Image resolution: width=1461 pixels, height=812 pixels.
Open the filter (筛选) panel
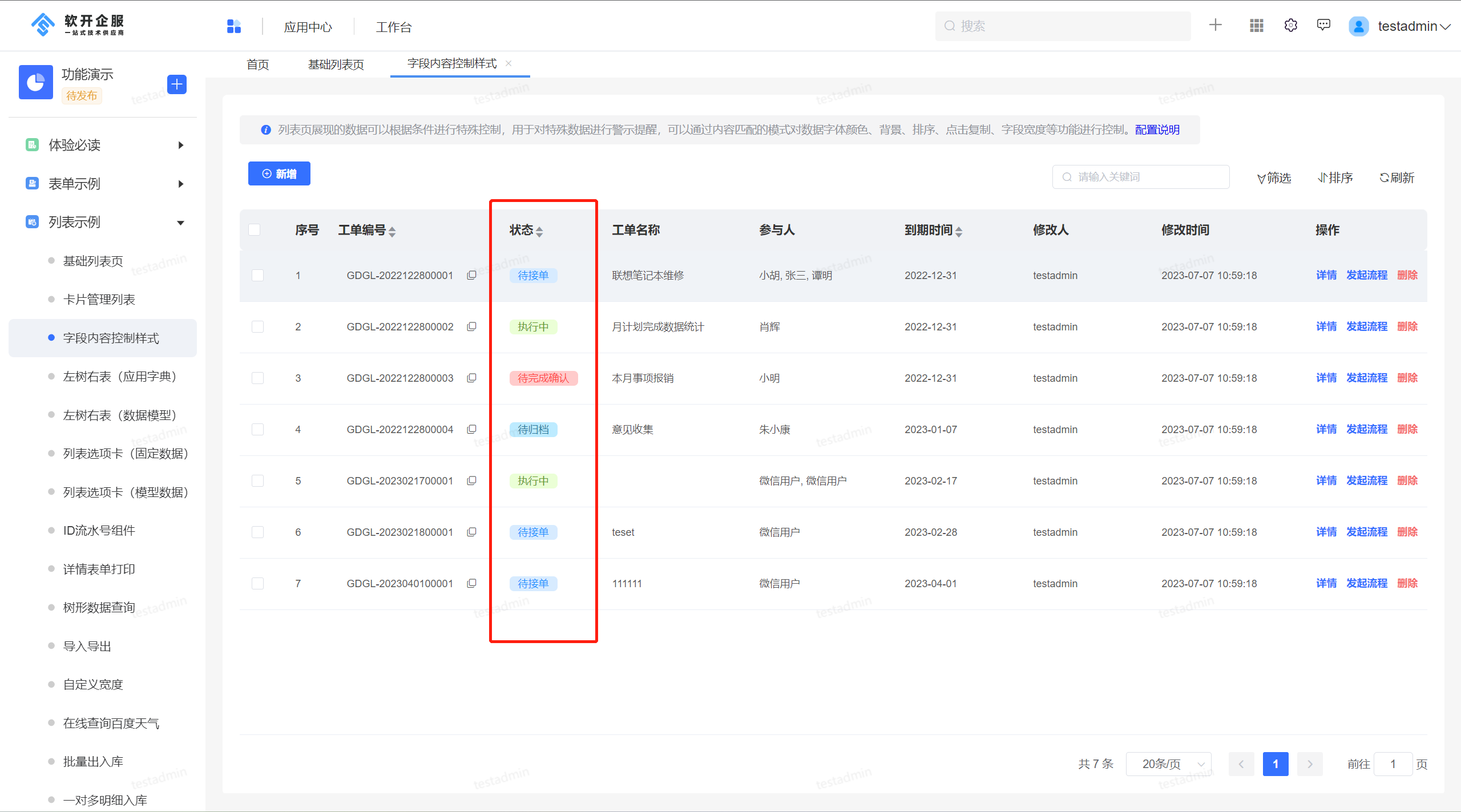point(1273,177)
